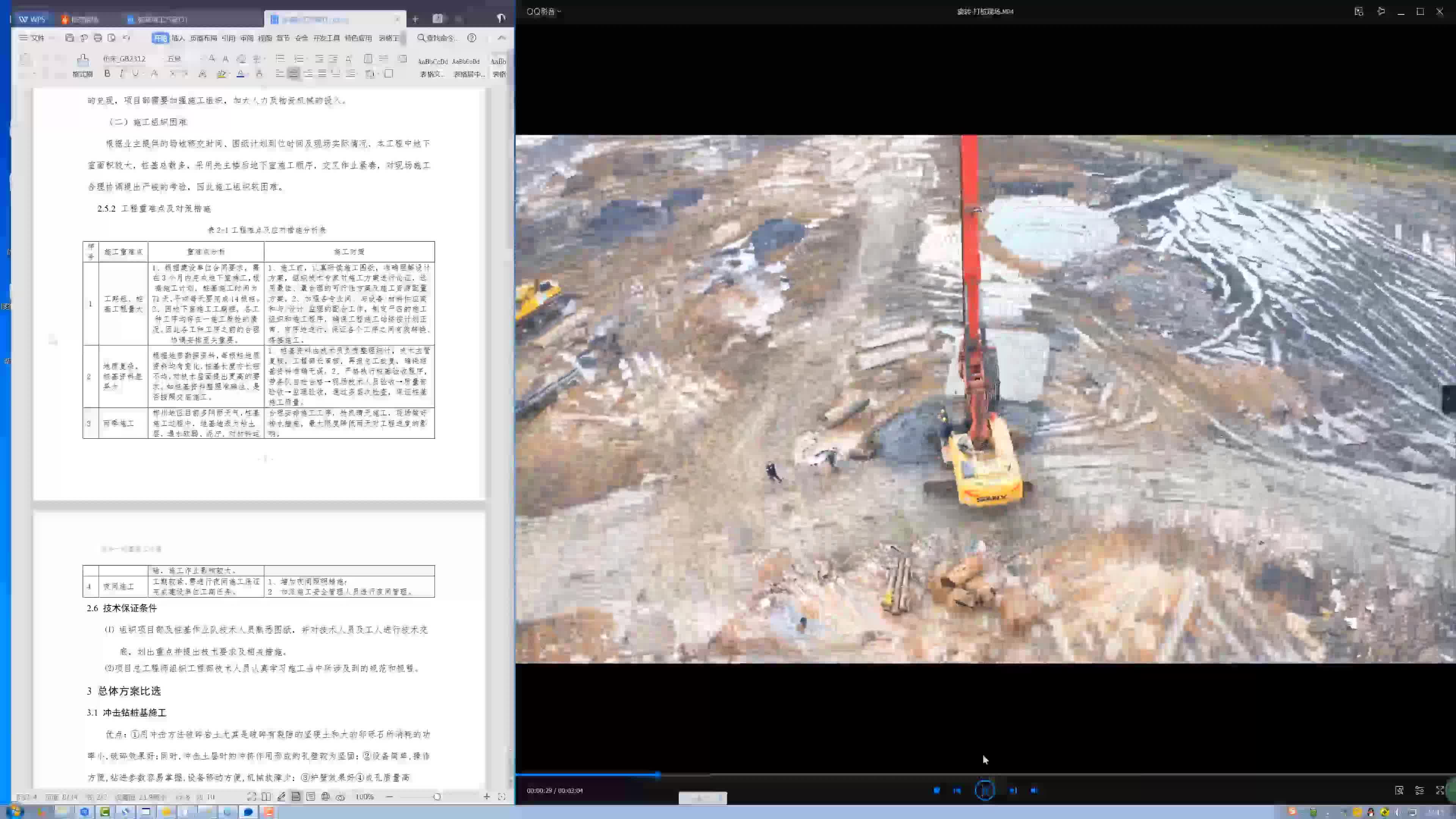Viewport: 1456px width, 819px height.
Task: Skip to next video in QQ影音
Action: click(1013, 790)
